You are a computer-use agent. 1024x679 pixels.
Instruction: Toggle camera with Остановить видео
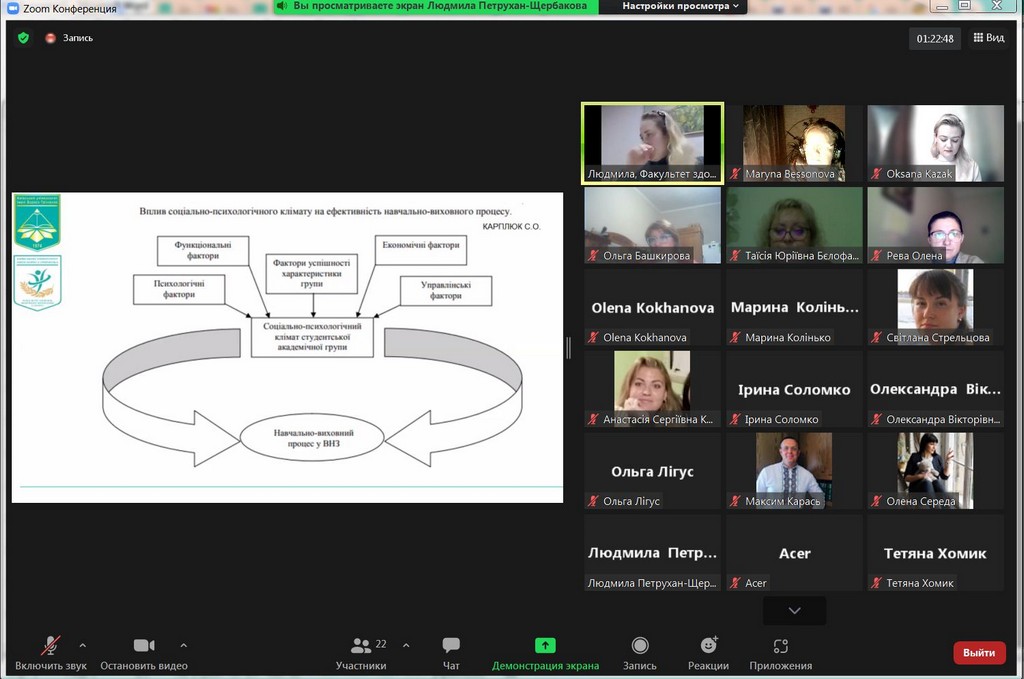tap(144, 653)
